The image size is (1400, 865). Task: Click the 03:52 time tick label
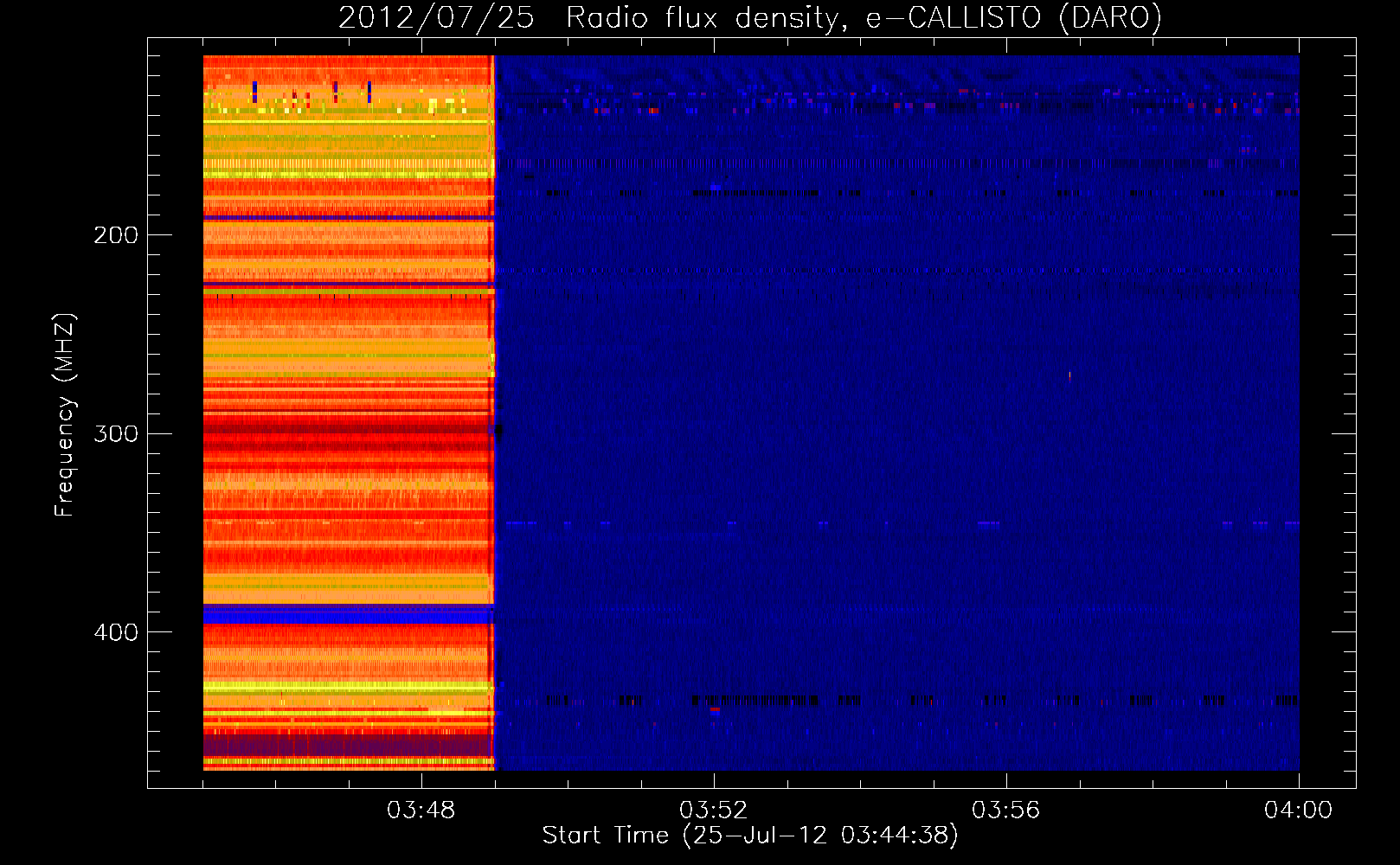[714, 811]
